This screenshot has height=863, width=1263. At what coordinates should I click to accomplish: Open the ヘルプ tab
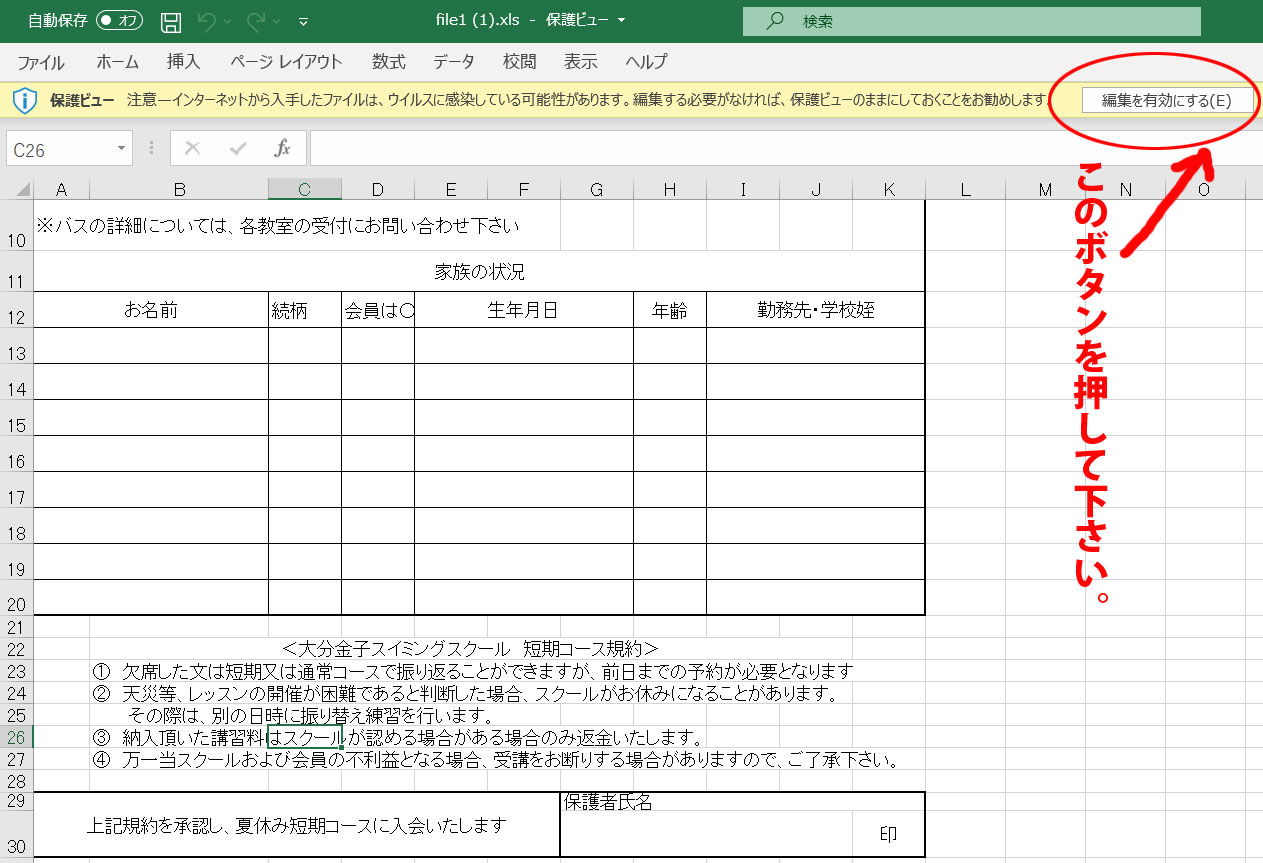click(x=646, y=62)
